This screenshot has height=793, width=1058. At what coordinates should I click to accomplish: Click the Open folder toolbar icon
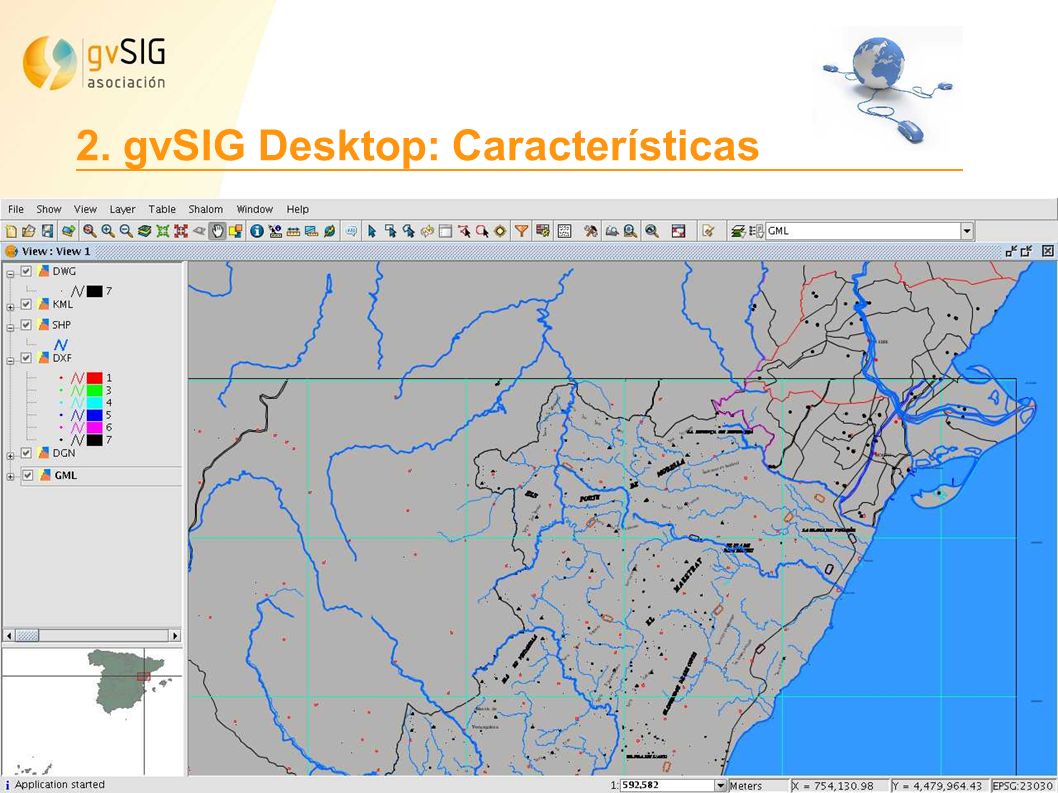pyautogui.click(x=28, y=231)
